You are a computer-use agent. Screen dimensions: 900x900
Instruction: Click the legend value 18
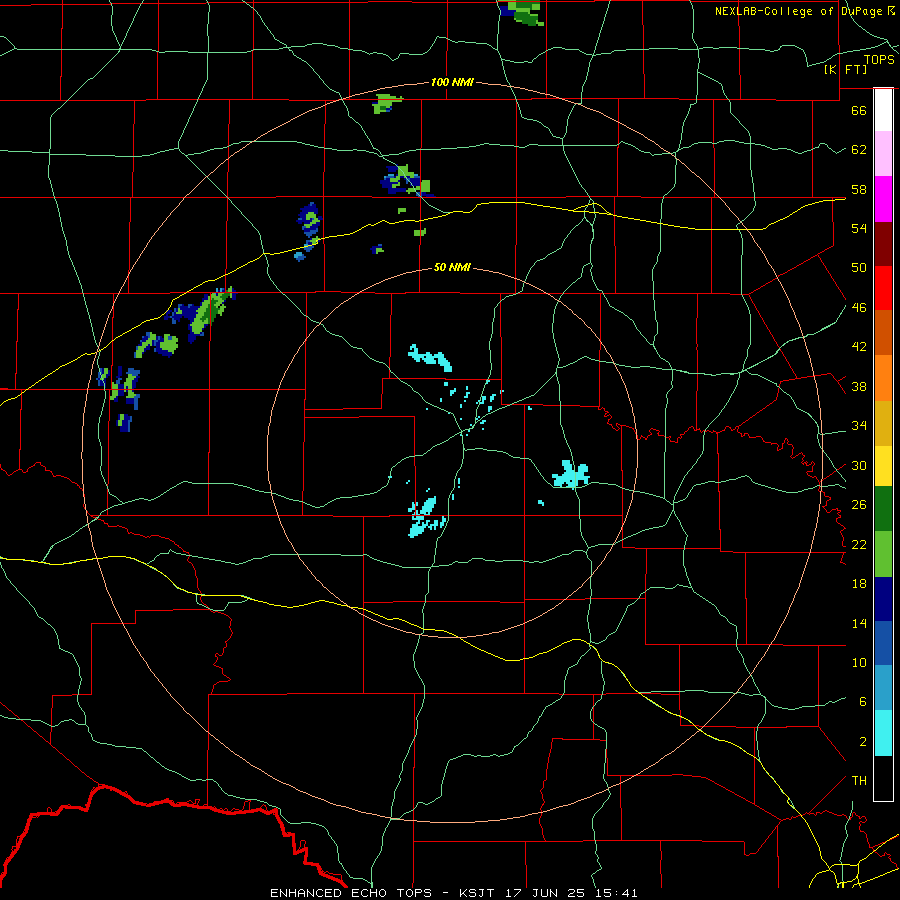tap(859, 584)
